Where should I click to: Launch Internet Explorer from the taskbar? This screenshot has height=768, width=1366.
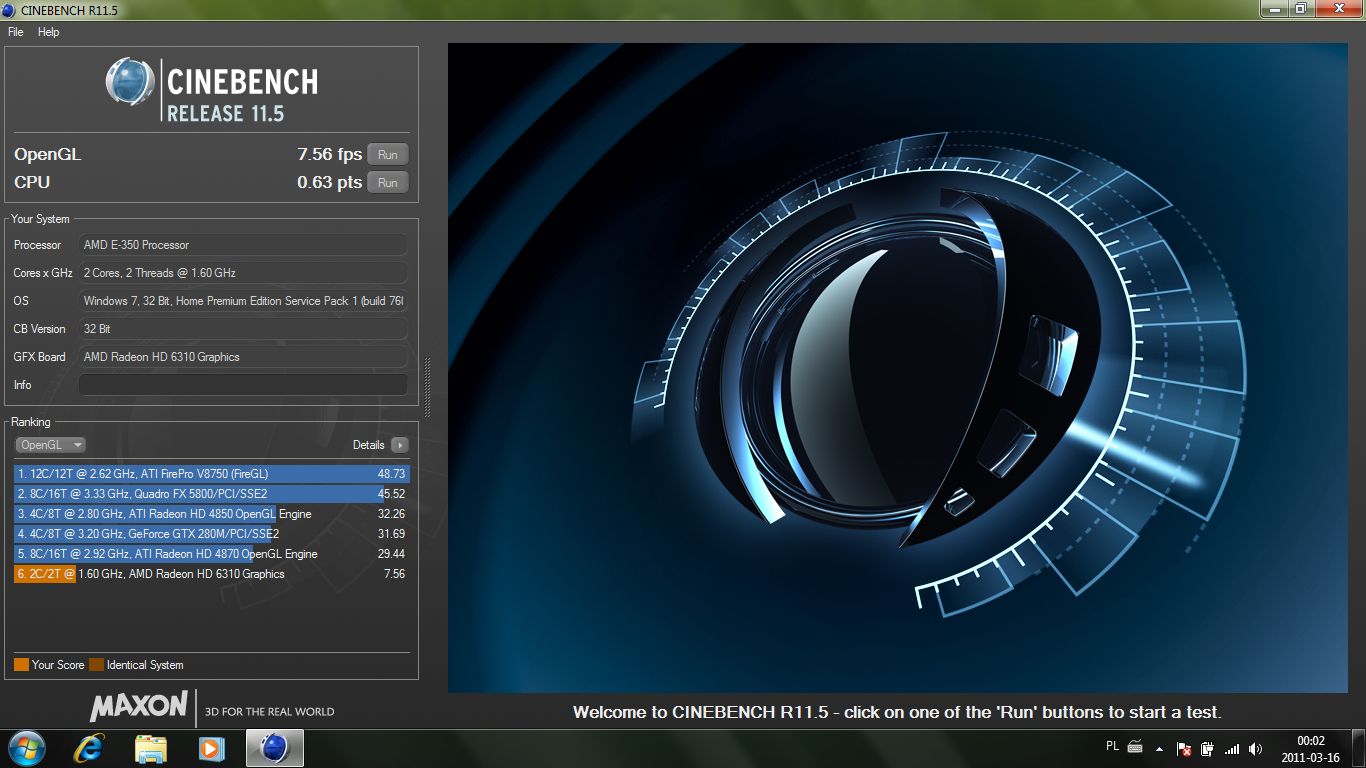click(89, 748)
